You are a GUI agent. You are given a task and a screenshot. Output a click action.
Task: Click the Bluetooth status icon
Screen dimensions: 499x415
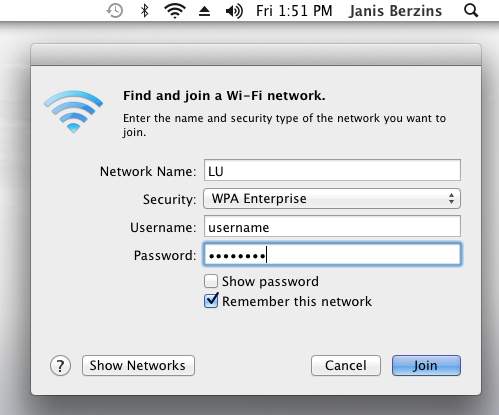tap(144, 11)
